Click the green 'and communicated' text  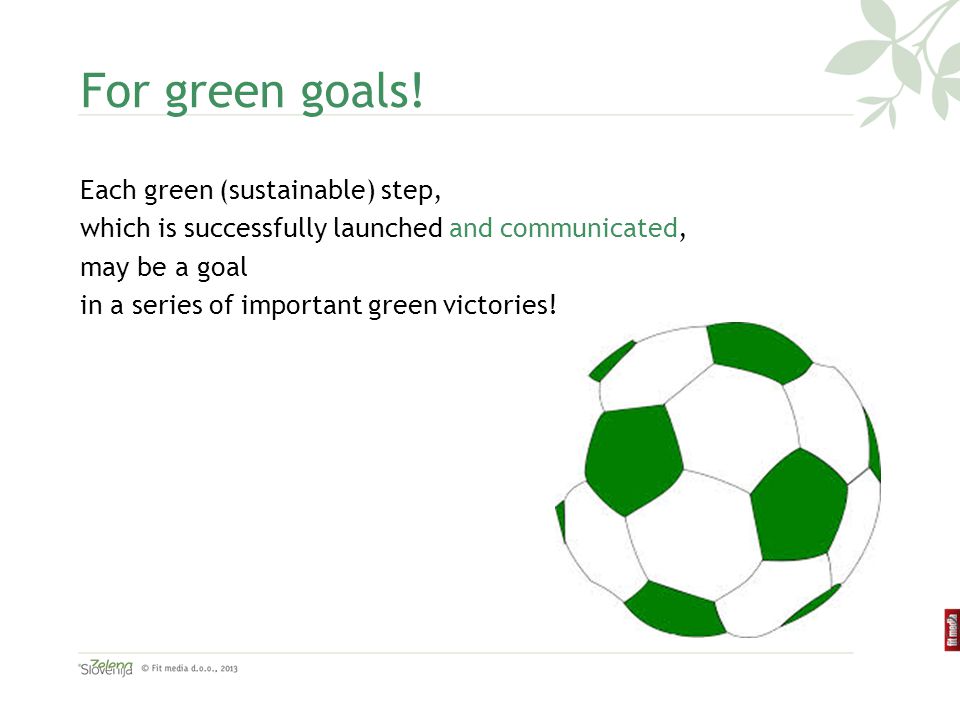(563, 228)
